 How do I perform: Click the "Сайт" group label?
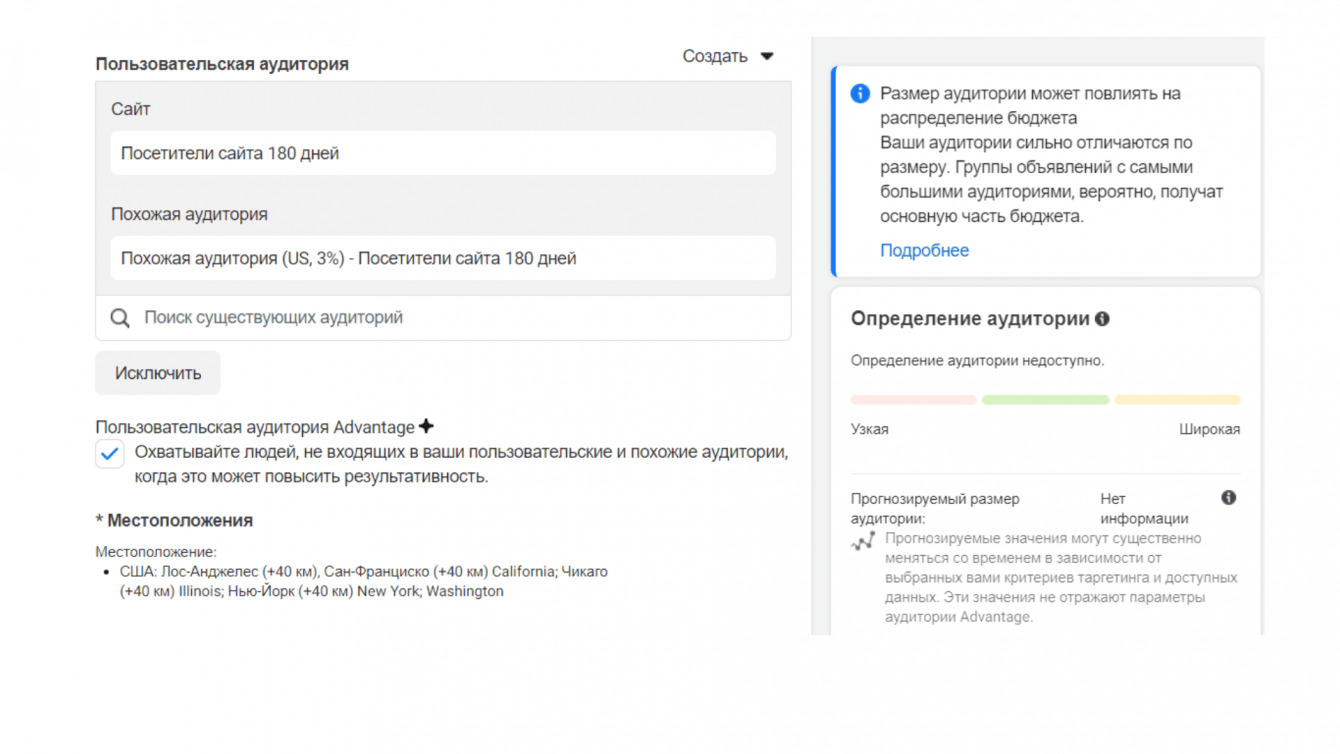131,109
